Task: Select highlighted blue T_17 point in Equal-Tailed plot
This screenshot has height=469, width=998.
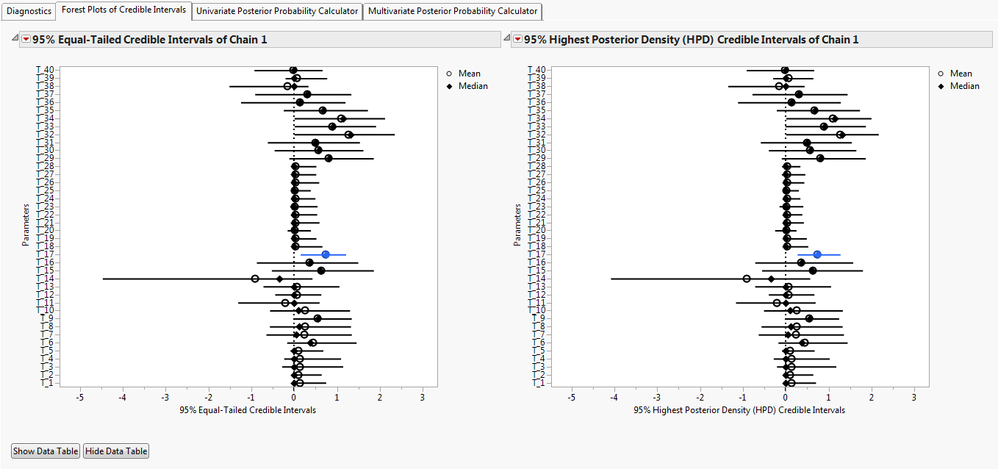Action: (326, 254)
